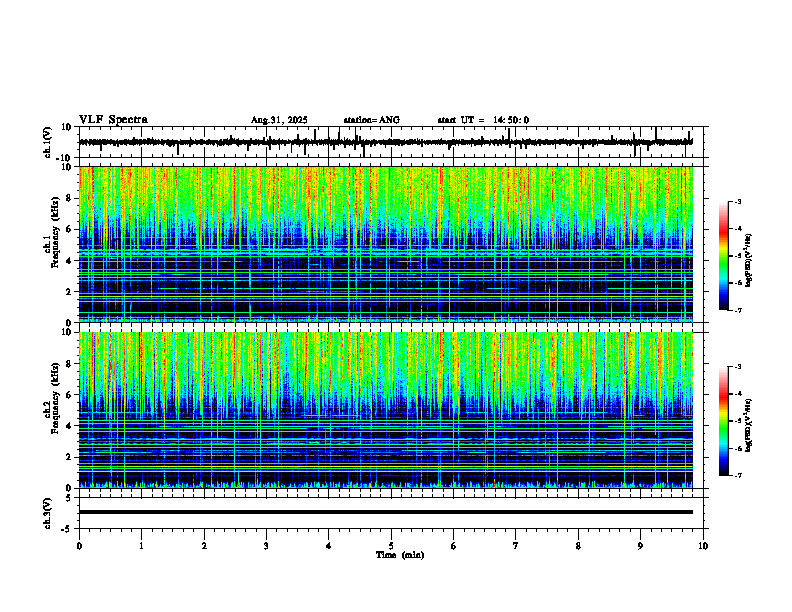Click inside the ch.1 spectrogram panel

click(386, 244)
